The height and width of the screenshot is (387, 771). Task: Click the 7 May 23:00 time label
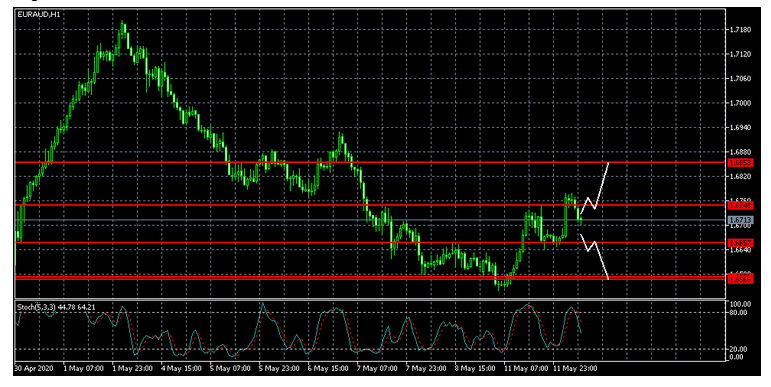click(426, 368)
